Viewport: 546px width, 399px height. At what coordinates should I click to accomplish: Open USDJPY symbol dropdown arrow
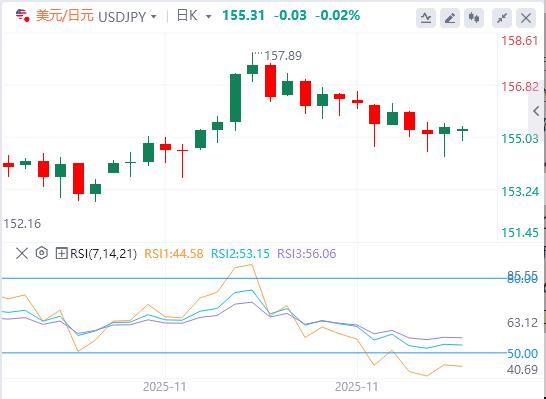tap(154, 16)
